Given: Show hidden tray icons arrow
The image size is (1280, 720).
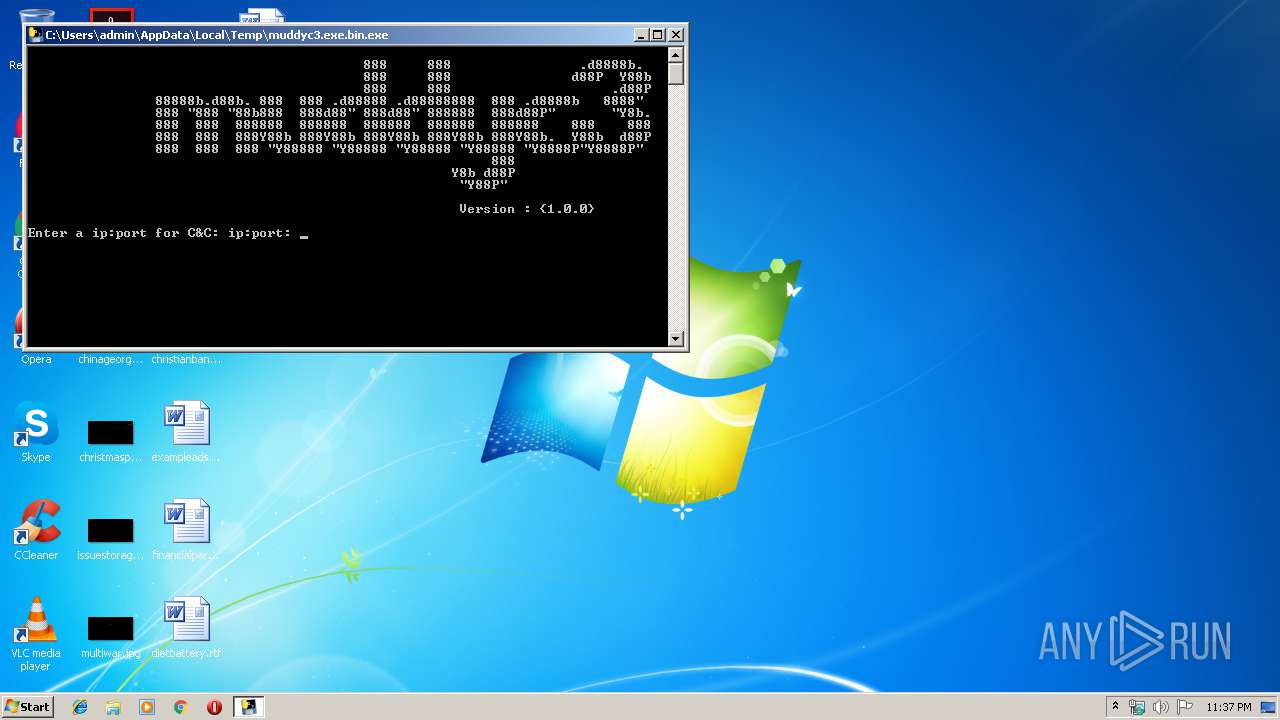Looking at the screenshot, I should (1115, 707).
